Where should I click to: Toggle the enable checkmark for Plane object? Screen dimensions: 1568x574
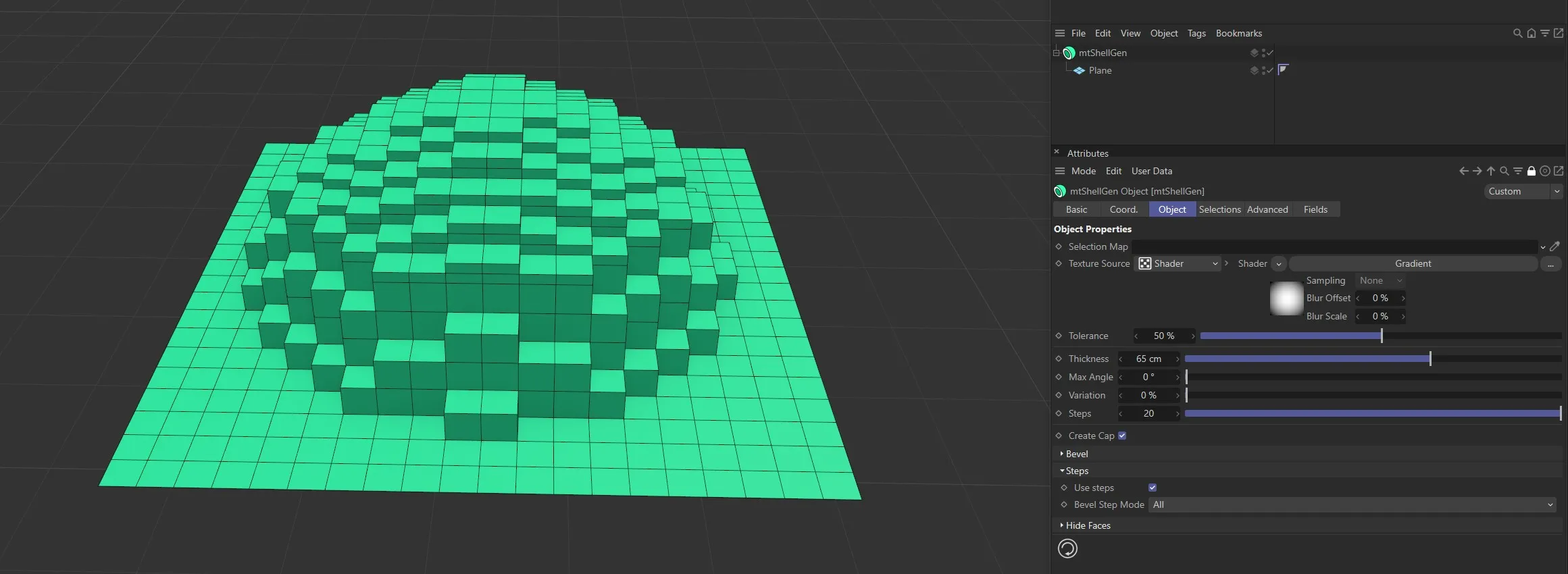point(1270,70)
